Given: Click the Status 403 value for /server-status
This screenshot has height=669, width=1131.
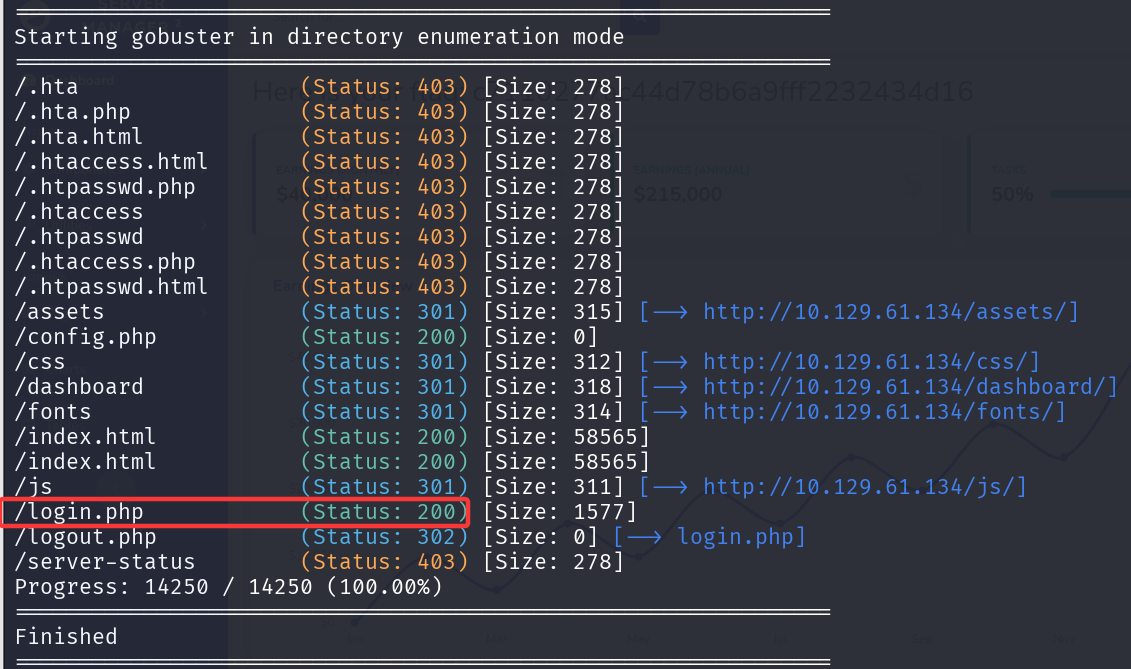Looking at the screenshot, I should click(x=384, y=562).
